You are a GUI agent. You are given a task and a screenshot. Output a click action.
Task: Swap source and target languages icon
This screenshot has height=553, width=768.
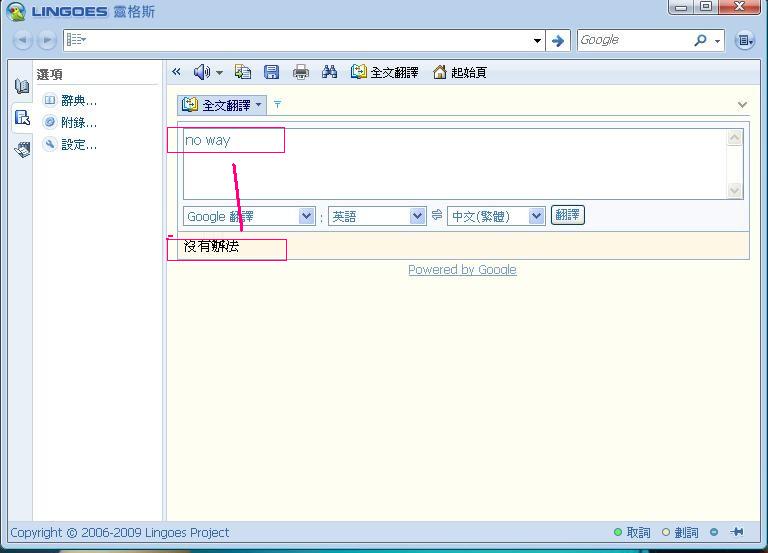click(437, 215)
